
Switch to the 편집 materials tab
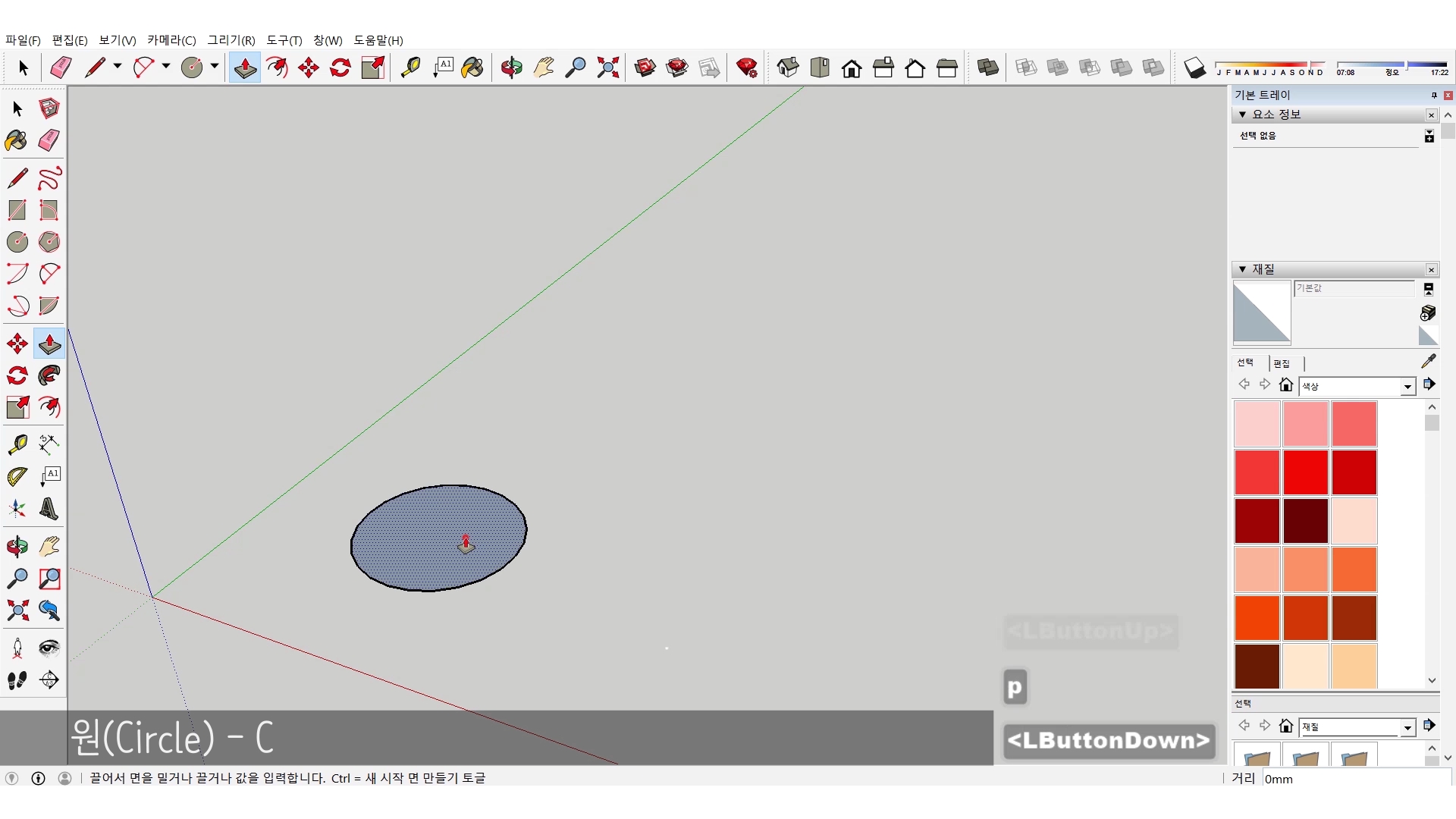pyautogui.click(x=1282, y=364)
